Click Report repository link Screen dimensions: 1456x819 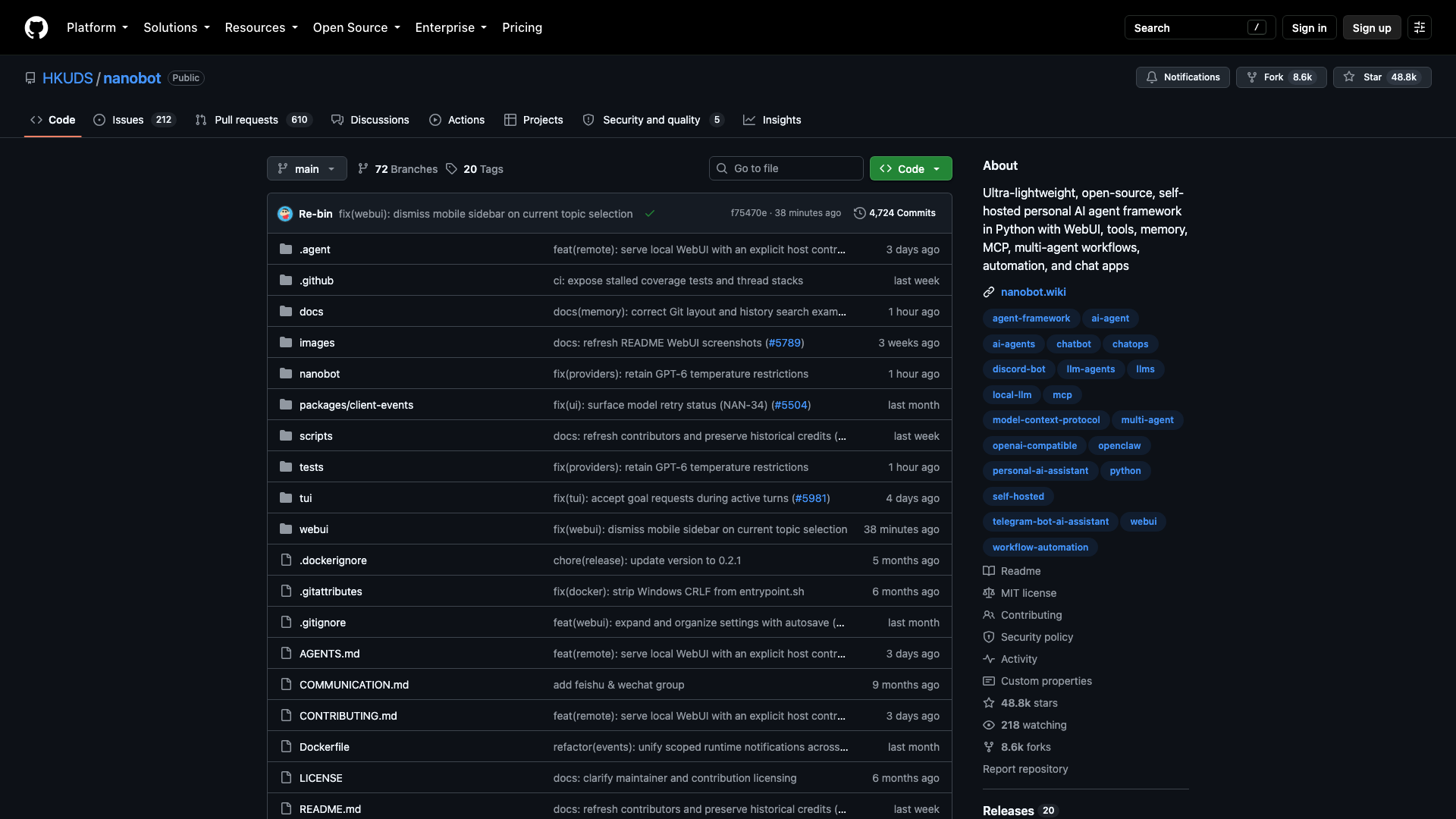click(1025, 769)
